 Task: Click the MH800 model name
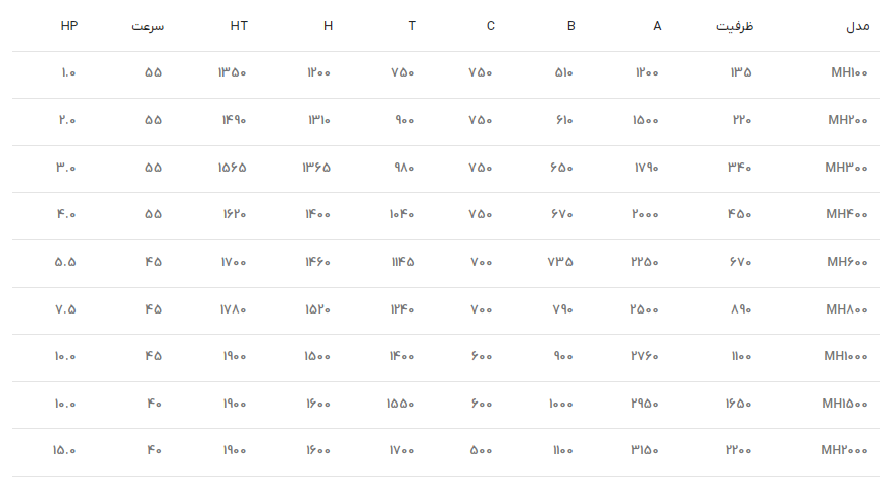click(x=851, y=309)
